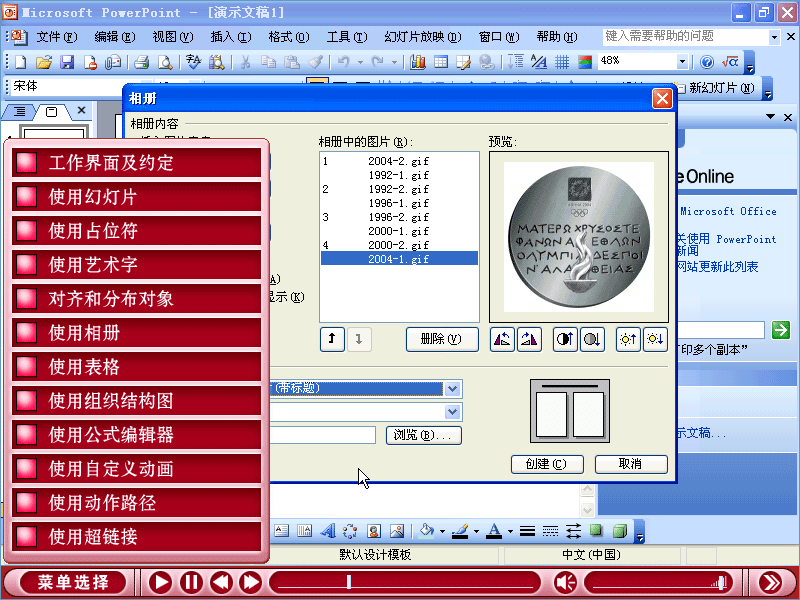Click the 删除 (Delete) button
Viewport: 800px width, 600px height.
[442, 339]
